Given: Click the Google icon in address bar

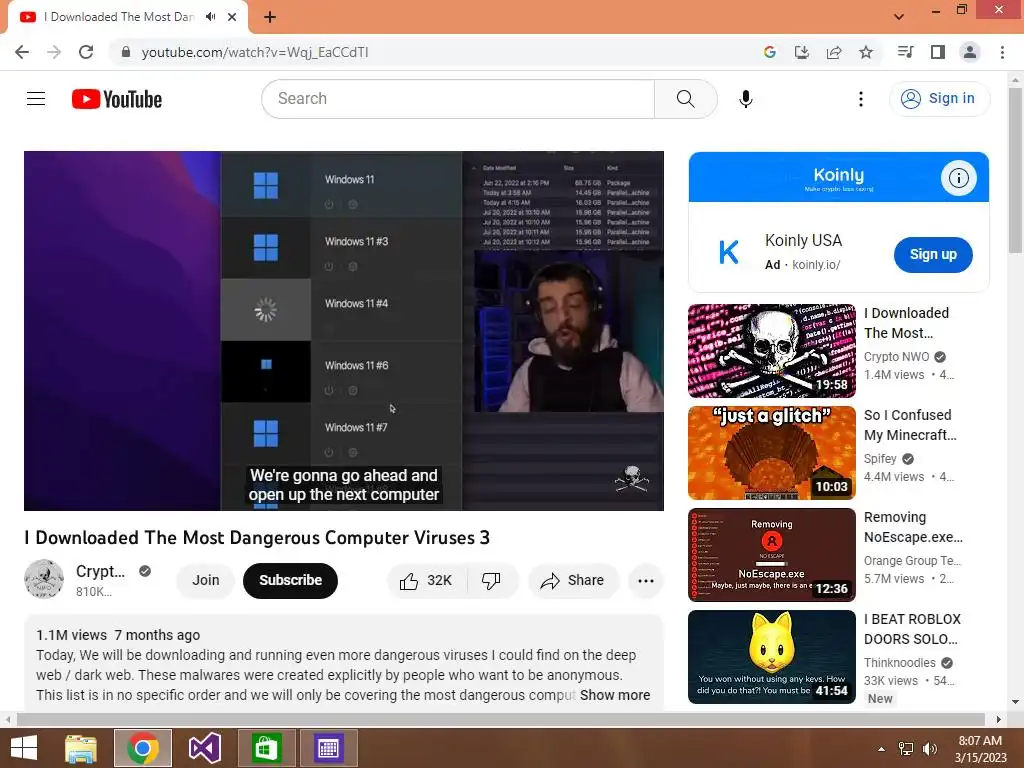Looking at the screenshot, I should (769, 52).
